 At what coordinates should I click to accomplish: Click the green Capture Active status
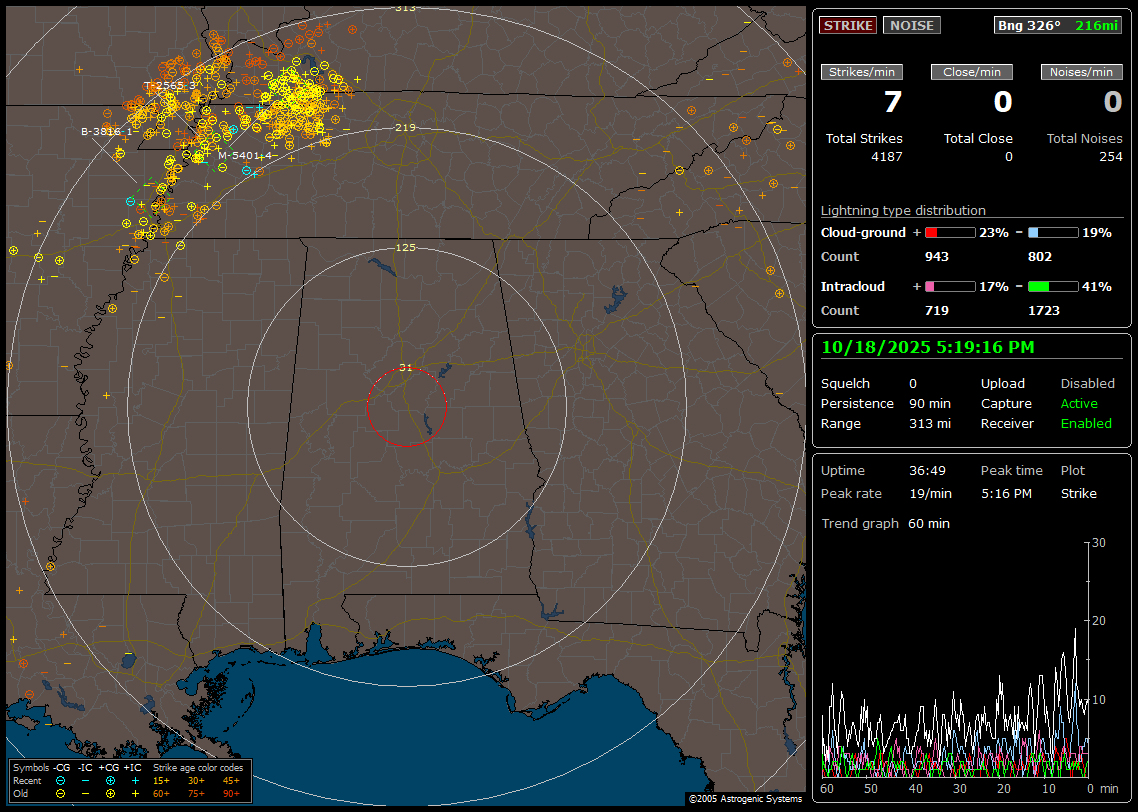(1079, 404)
